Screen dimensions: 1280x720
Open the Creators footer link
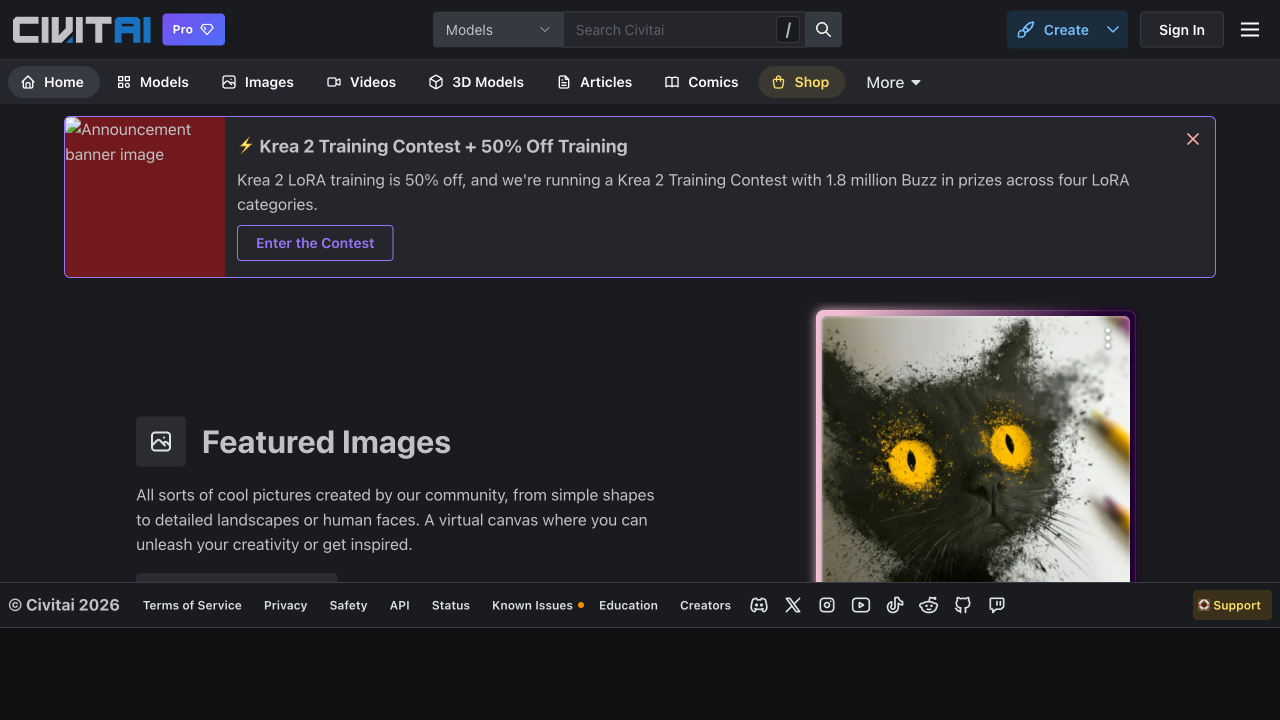point(705,605)
